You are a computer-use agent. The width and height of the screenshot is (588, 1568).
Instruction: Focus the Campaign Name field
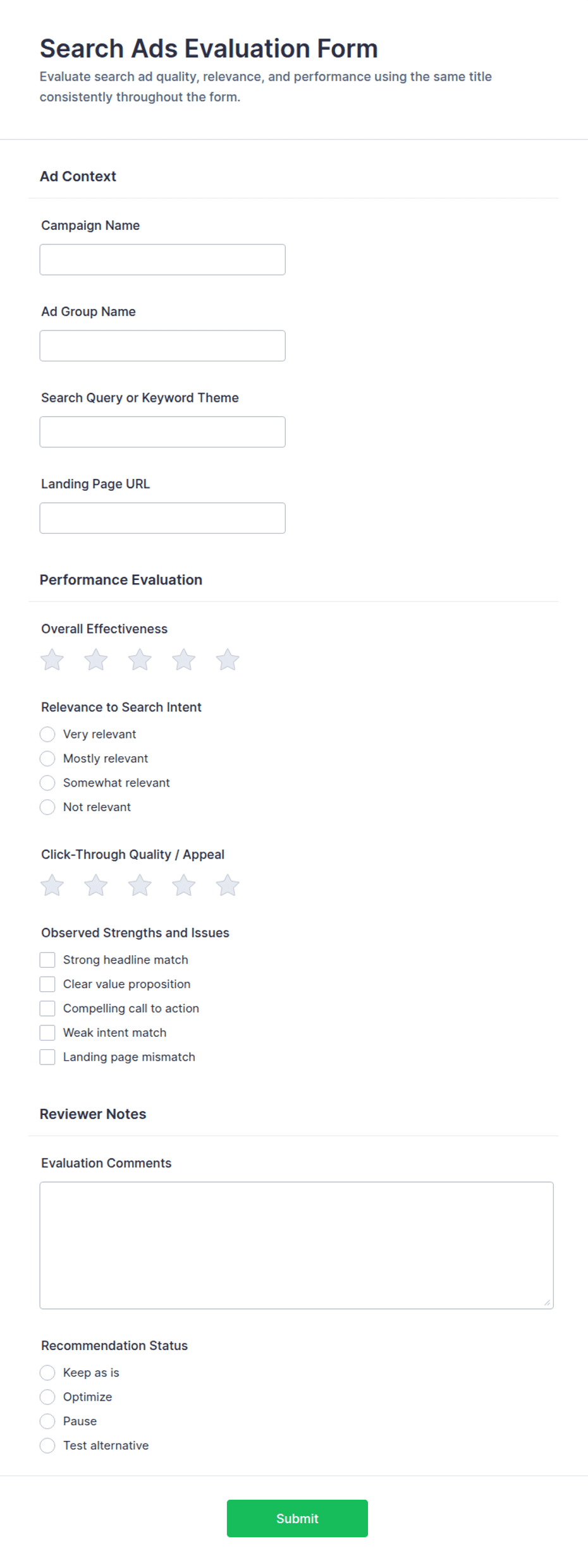tap(162, 260)
